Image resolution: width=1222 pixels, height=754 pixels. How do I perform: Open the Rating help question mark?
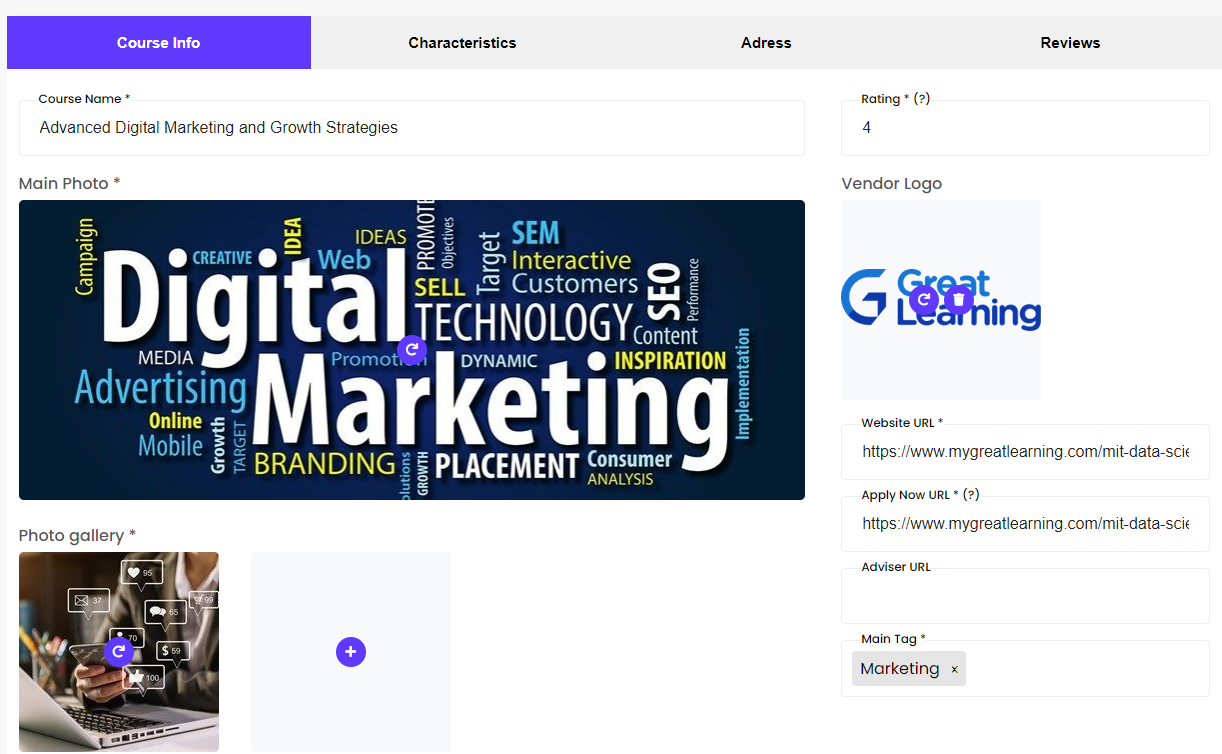923,99
